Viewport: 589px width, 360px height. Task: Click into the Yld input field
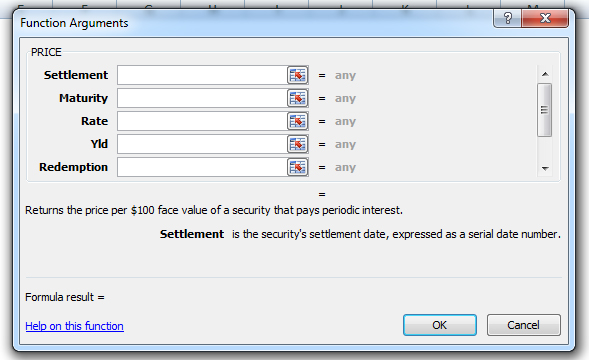point(202,144)
